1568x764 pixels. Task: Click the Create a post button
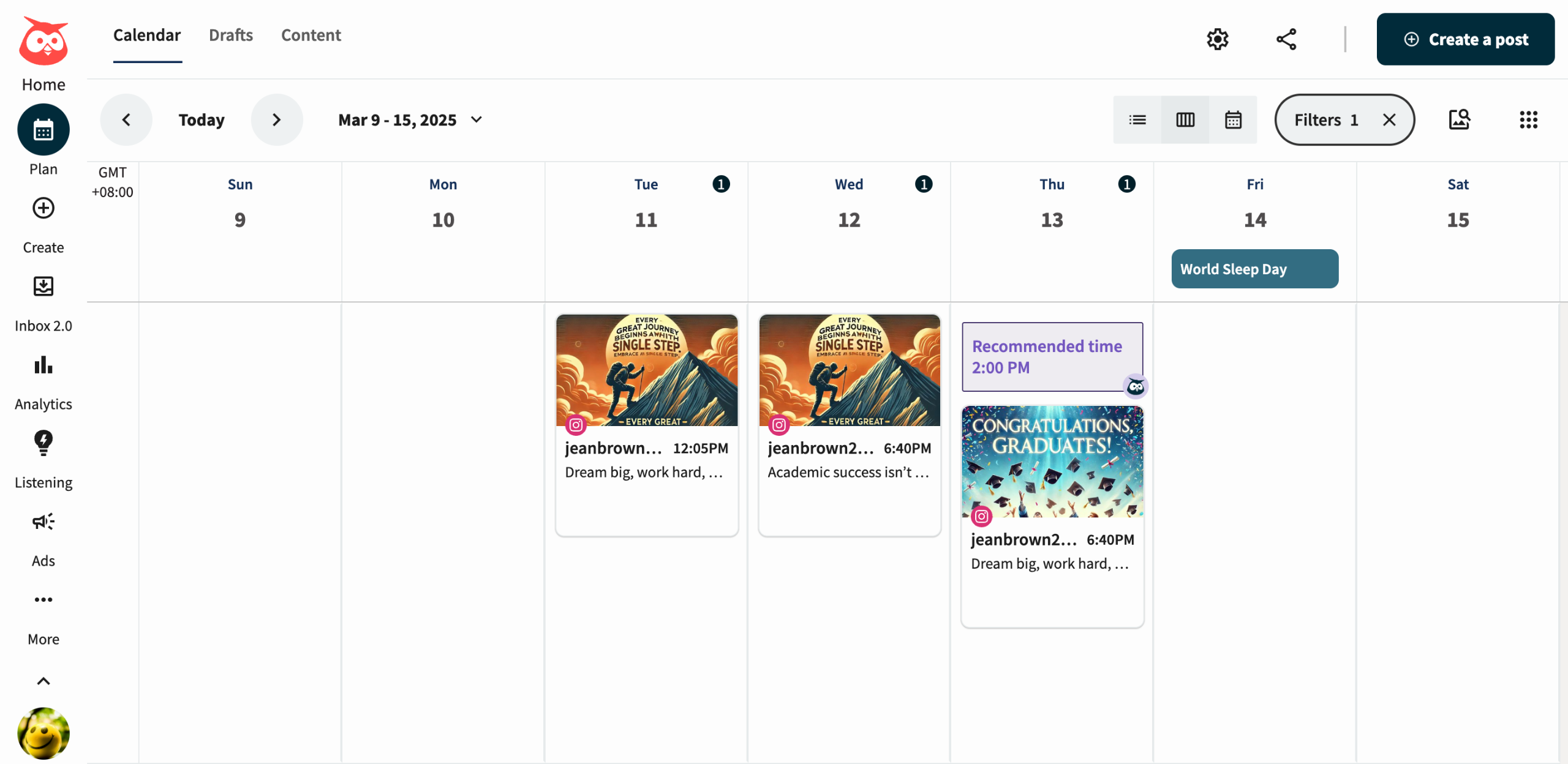coord(1465,39)
